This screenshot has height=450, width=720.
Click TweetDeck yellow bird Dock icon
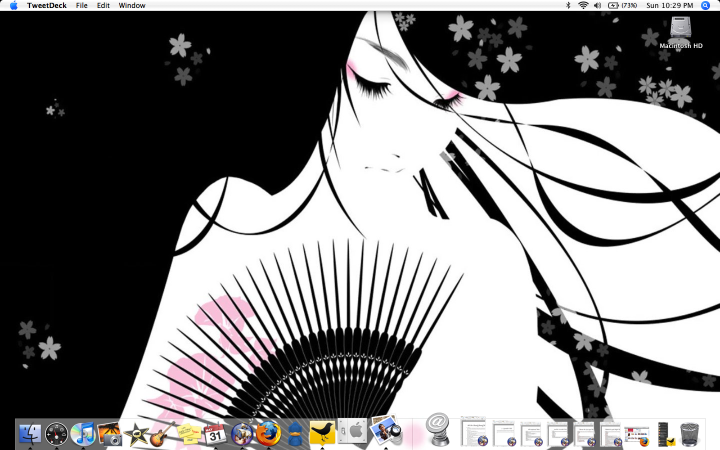(x=322, y=433)
